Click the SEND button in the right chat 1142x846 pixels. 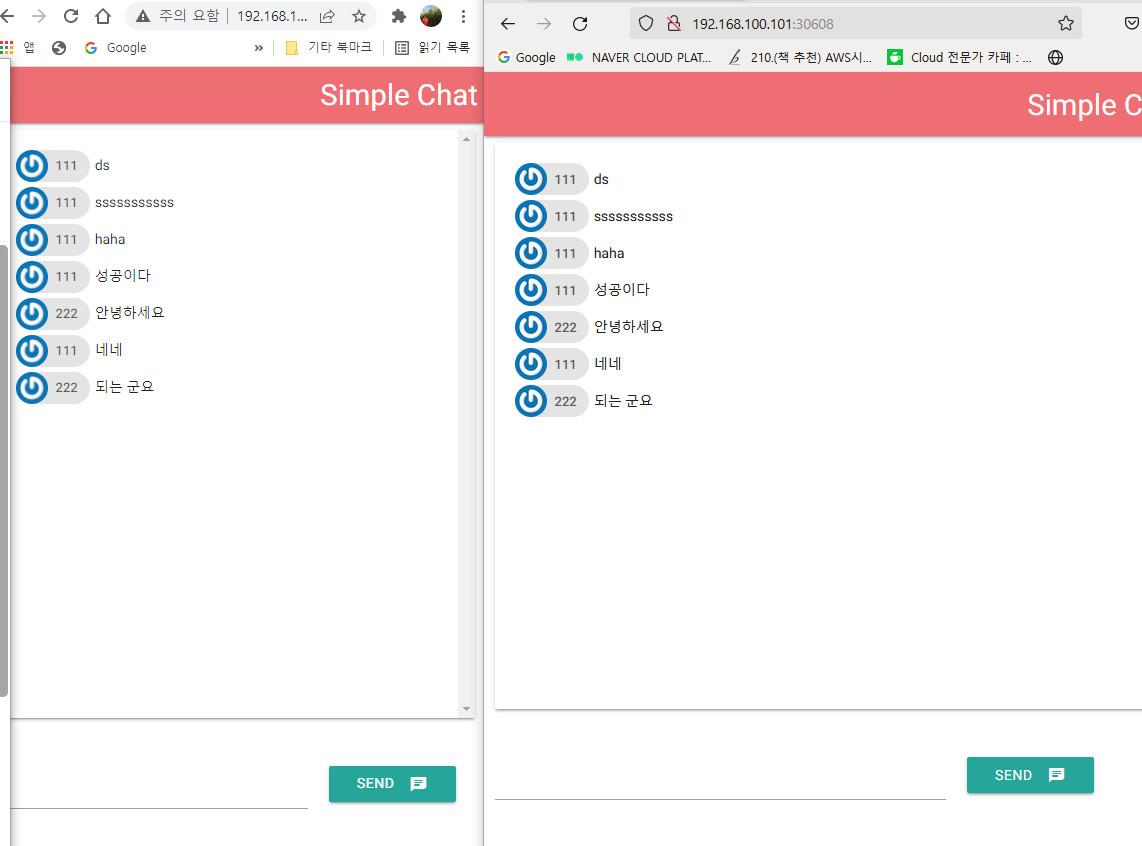pyautogui.click(x=1030, y=775)
